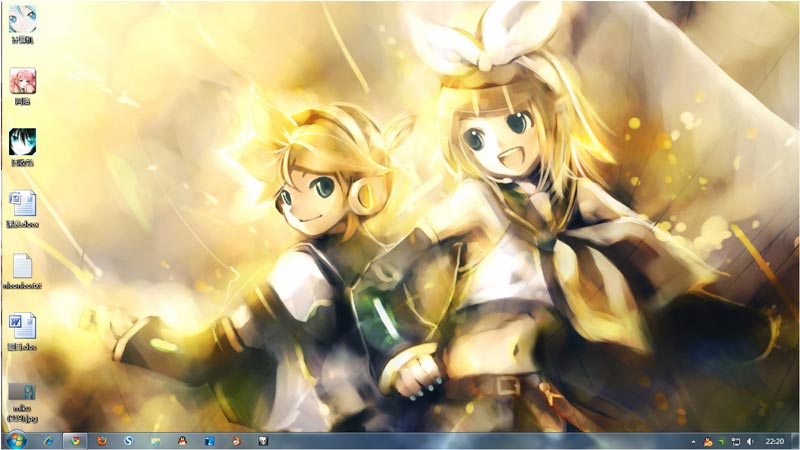The height and width of the screenshot is (450, 800).
Task: Click the green NVIDIA tray icon
Action: 721,442
